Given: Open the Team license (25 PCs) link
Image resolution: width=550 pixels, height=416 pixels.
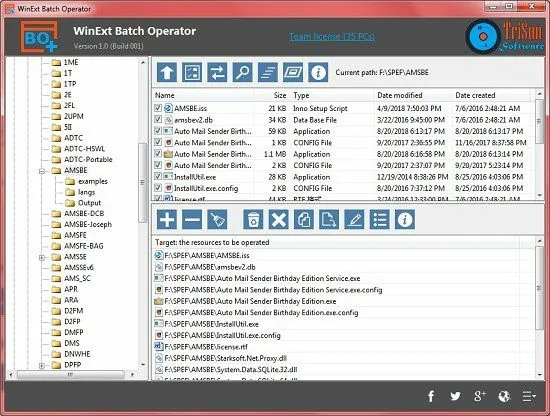Looking at the screenshot, I should click(x=332, y=36).
